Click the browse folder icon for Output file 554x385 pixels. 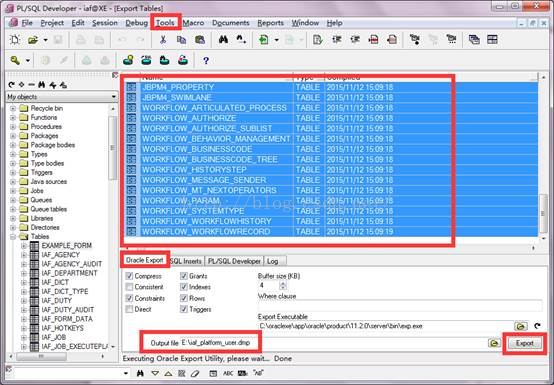click(494, 343)
